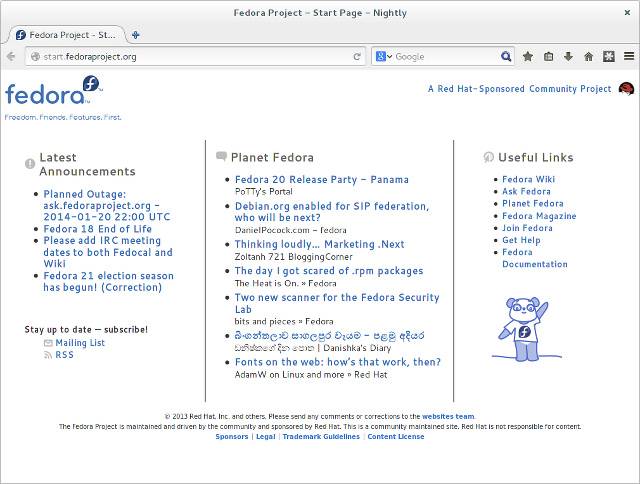Click A Red Hat-Sponsored Community Project link
The height and width of the screenshot is (484, 640).
click(x=520, y=89)
